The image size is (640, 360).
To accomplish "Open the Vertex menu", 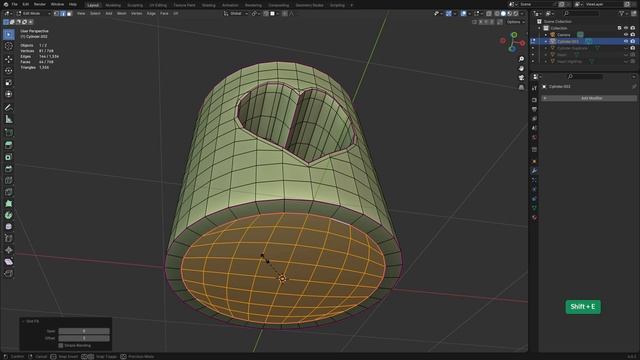I will pos(136,13).
